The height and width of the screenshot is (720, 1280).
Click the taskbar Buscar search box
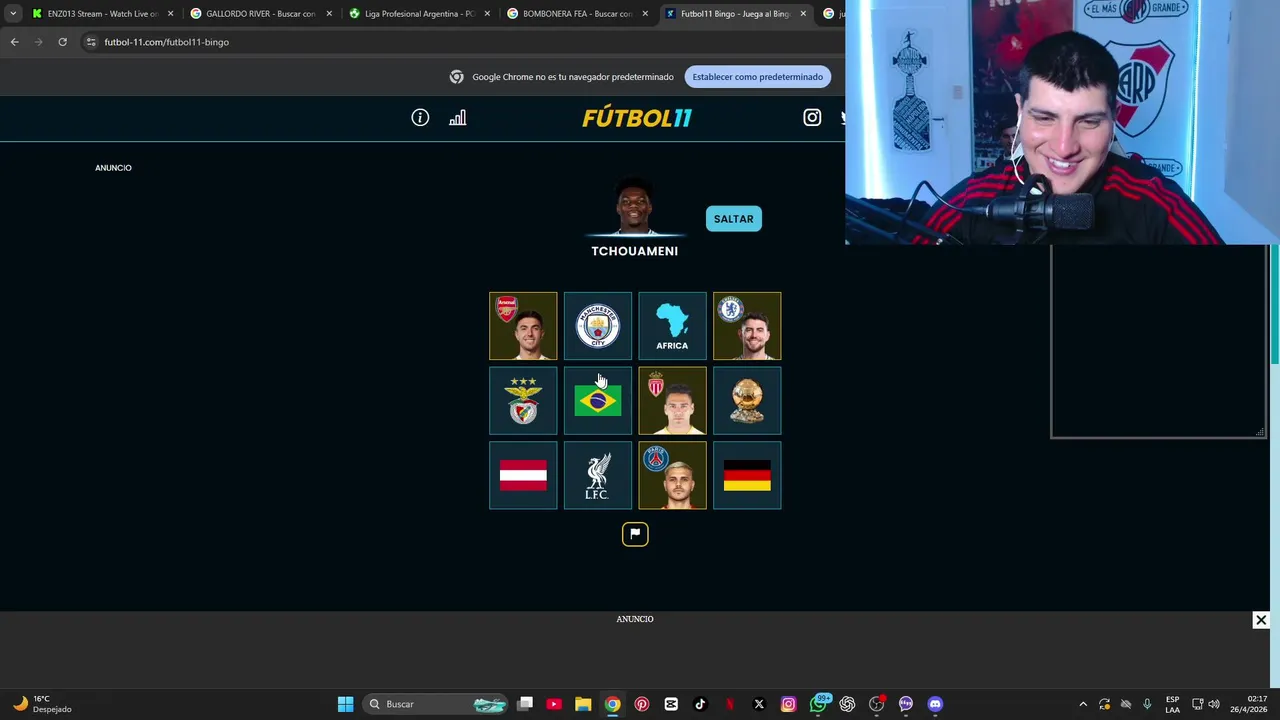[x=437, y=704]
